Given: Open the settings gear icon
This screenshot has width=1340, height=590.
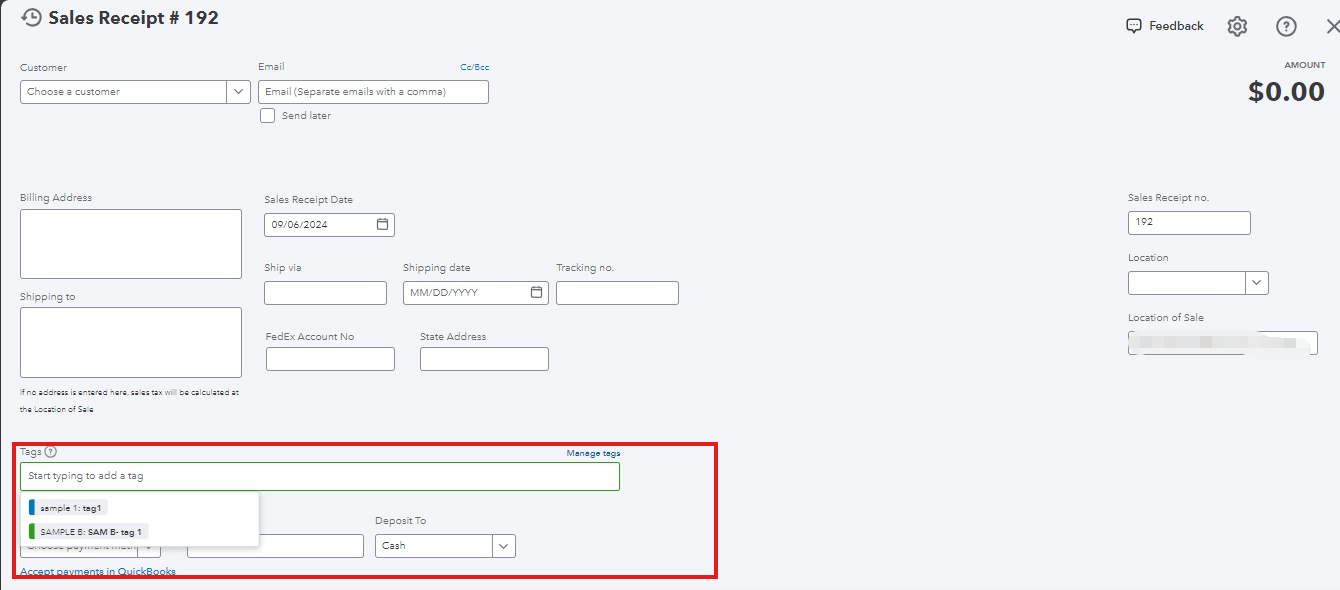Looking at the screenshot, I should click(x=1237, y=26).
